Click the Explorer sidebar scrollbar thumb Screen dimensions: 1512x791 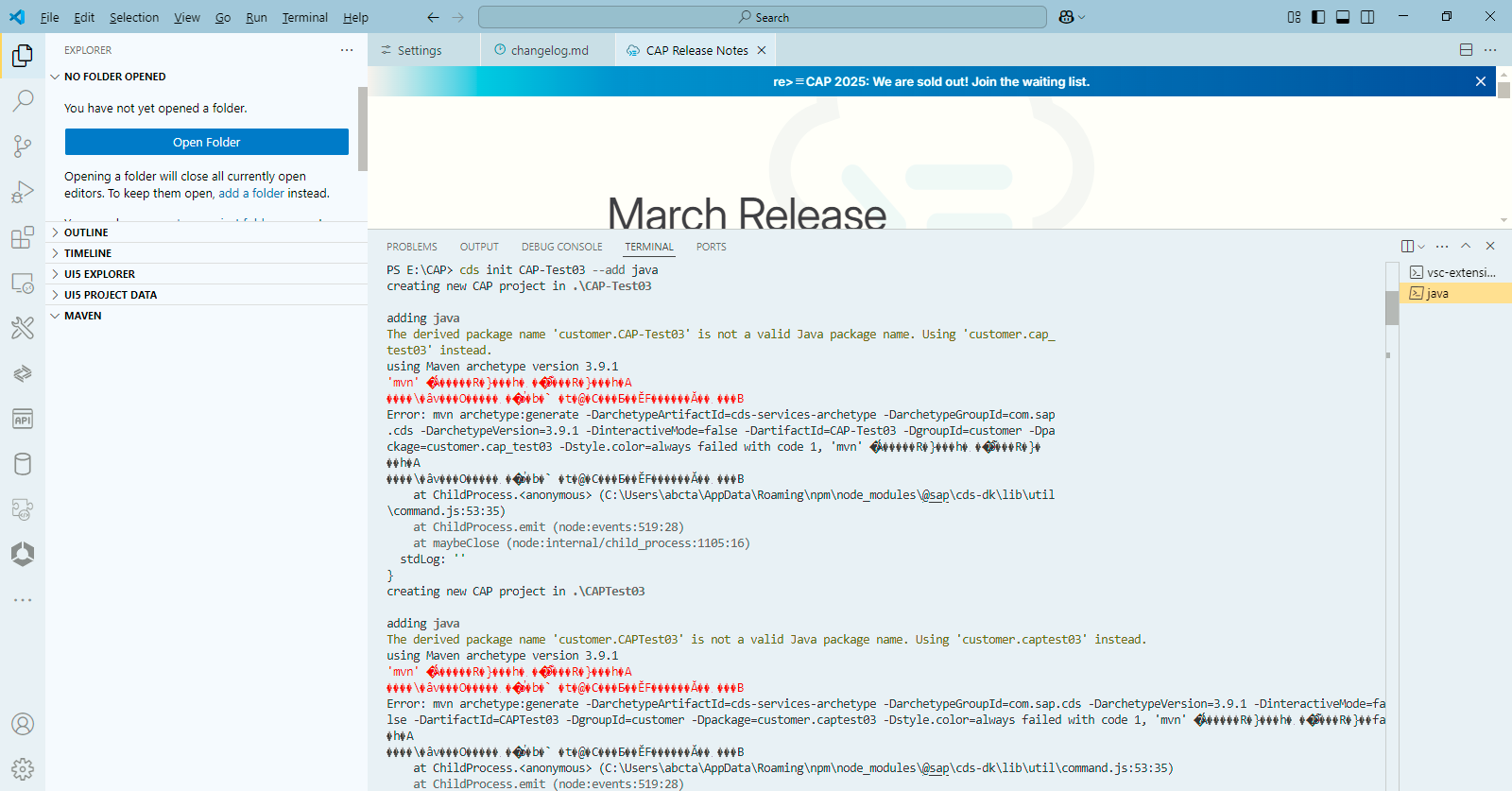[363, 129]
